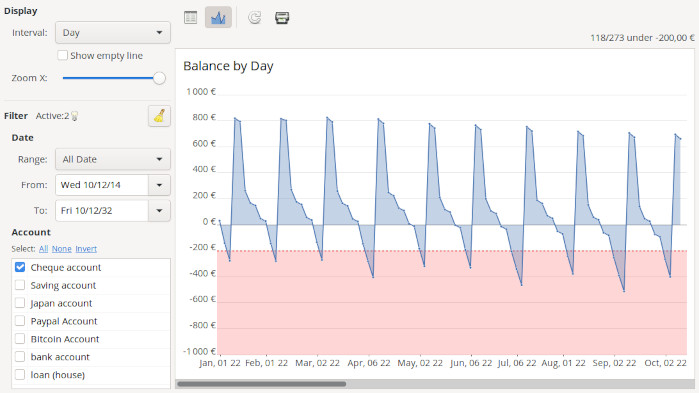Image resolution: width=699 pixels, height=393 pixels.
Task: Click the 'Oct, 02 22' axis label
Action: tap(666, 363)
